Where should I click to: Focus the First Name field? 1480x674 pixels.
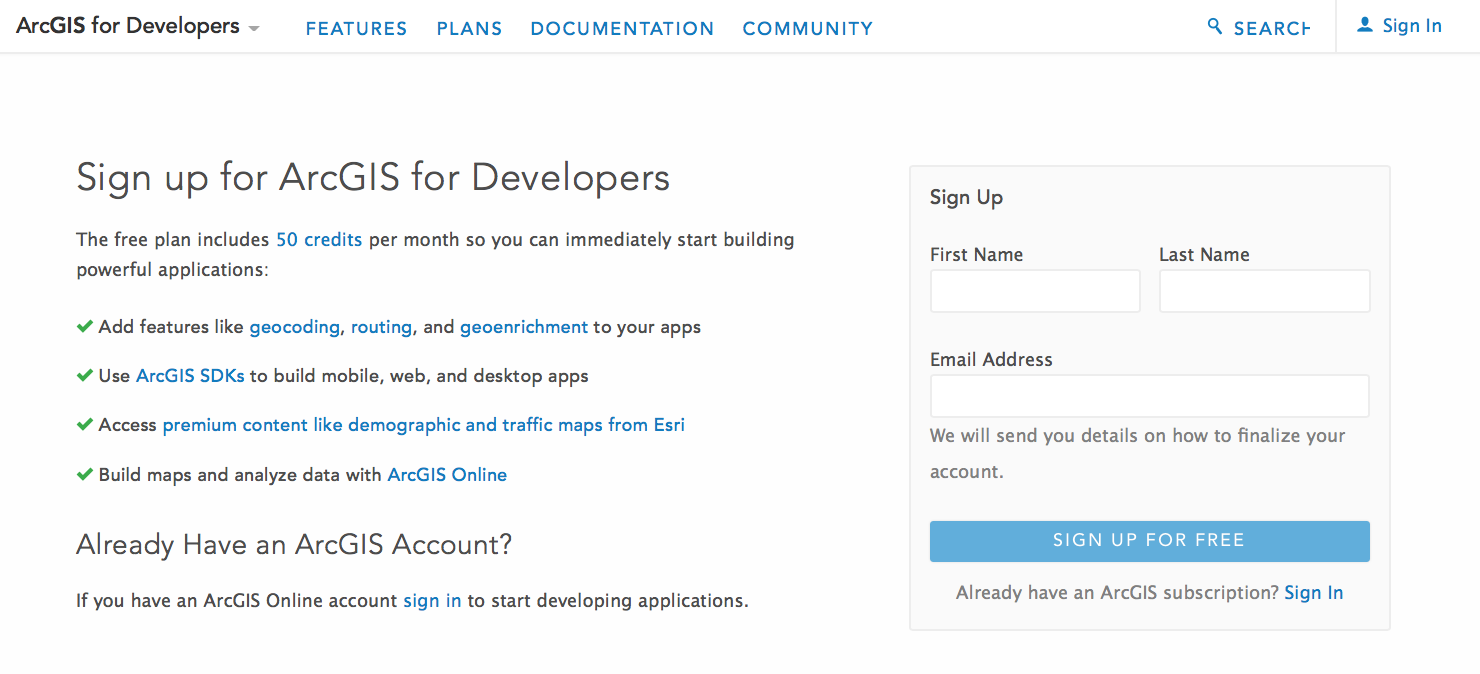pyautogui.click(x=1035, y=291)
